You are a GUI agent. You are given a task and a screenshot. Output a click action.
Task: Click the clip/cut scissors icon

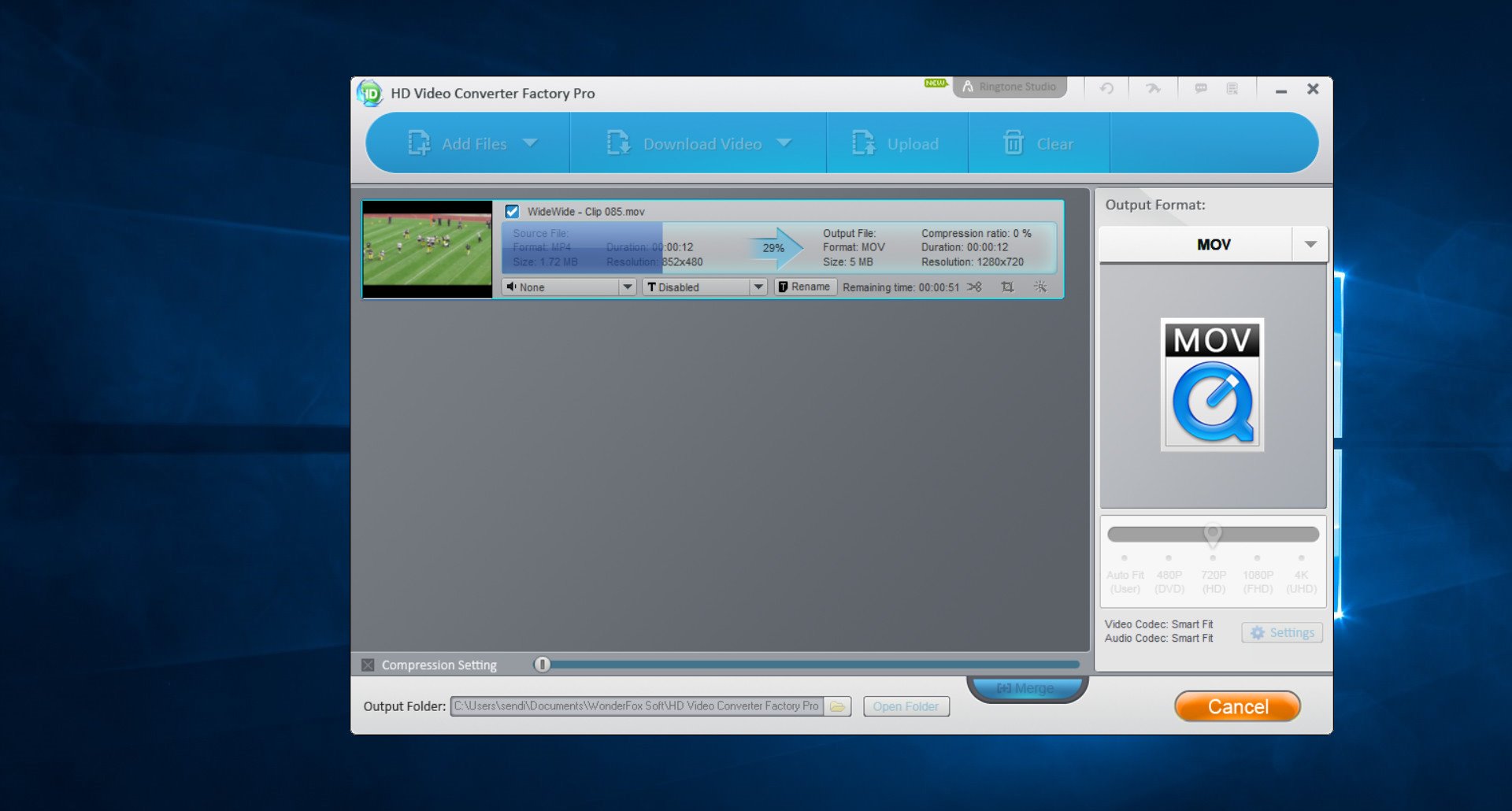(975, 287)
